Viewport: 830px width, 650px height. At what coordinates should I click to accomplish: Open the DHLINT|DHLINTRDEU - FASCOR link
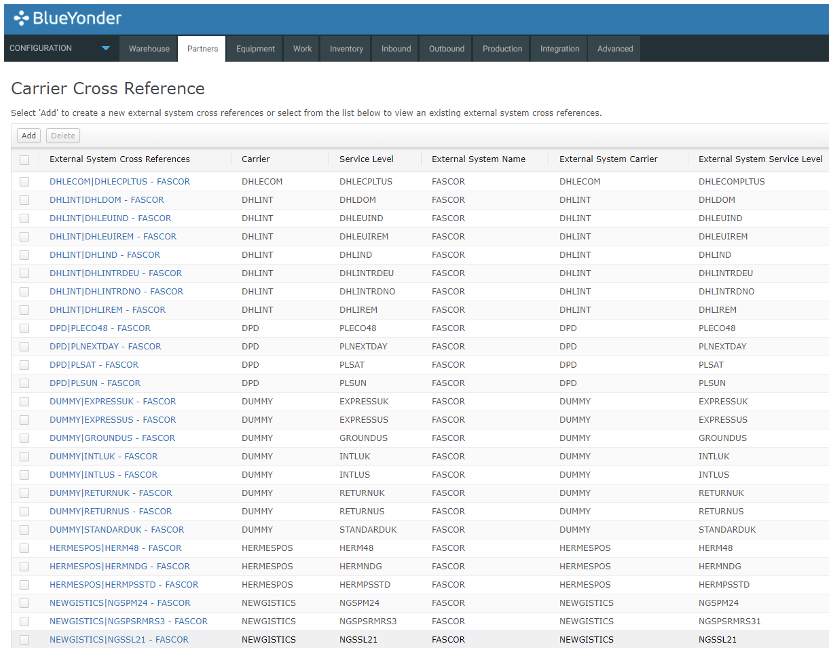[115, 273]
